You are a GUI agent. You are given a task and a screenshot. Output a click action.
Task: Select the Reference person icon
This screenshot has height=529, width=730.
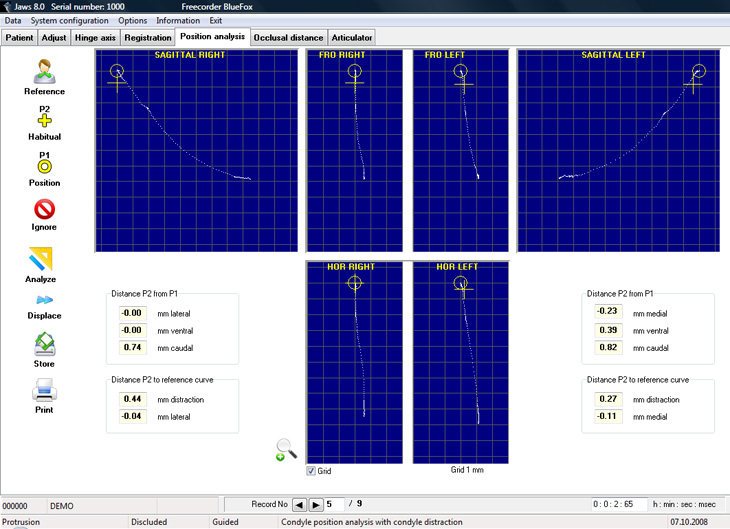coord(44,71)
